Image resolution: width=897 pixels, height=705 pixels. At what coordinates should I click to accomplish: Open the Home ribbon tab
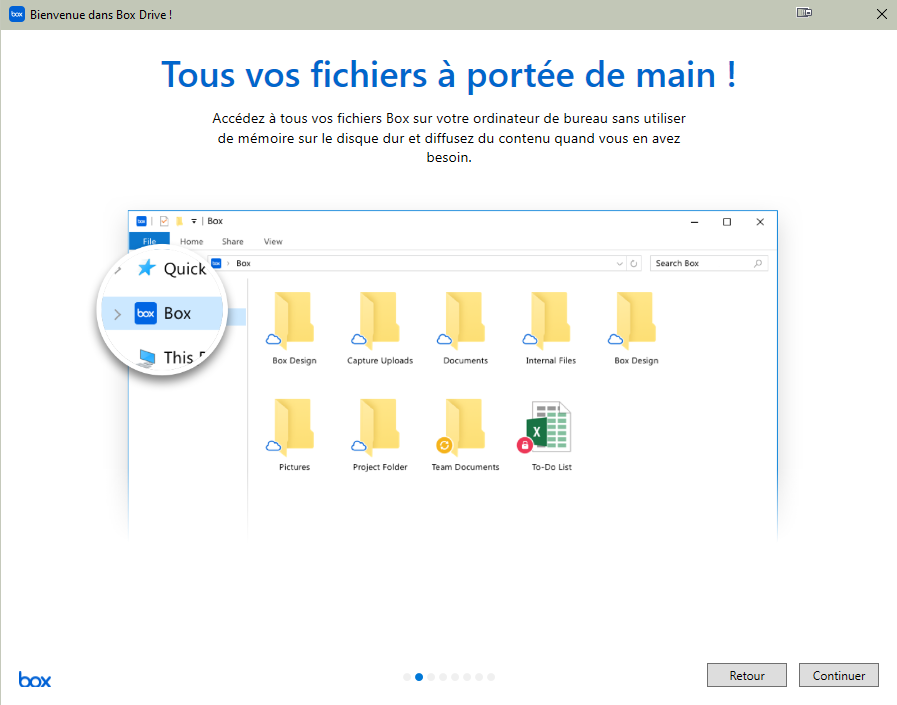(192, 241)
